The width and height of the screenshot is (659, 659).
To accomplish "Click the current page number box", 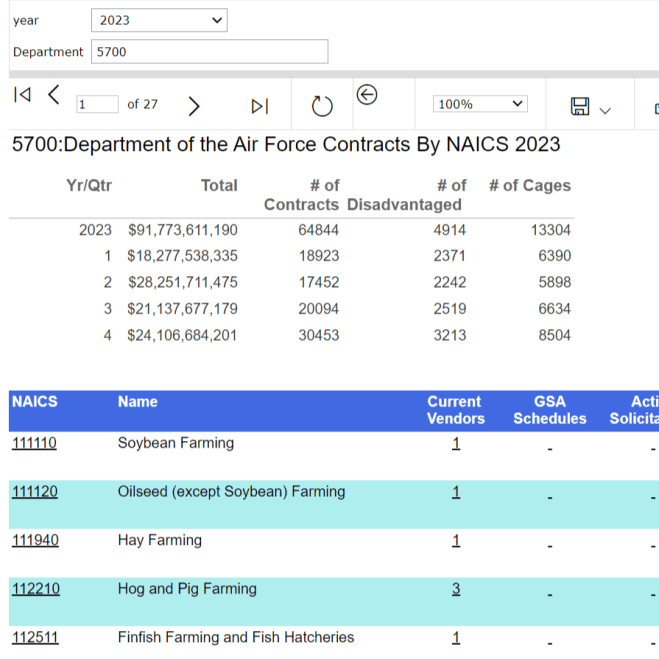I will (97, 104).
